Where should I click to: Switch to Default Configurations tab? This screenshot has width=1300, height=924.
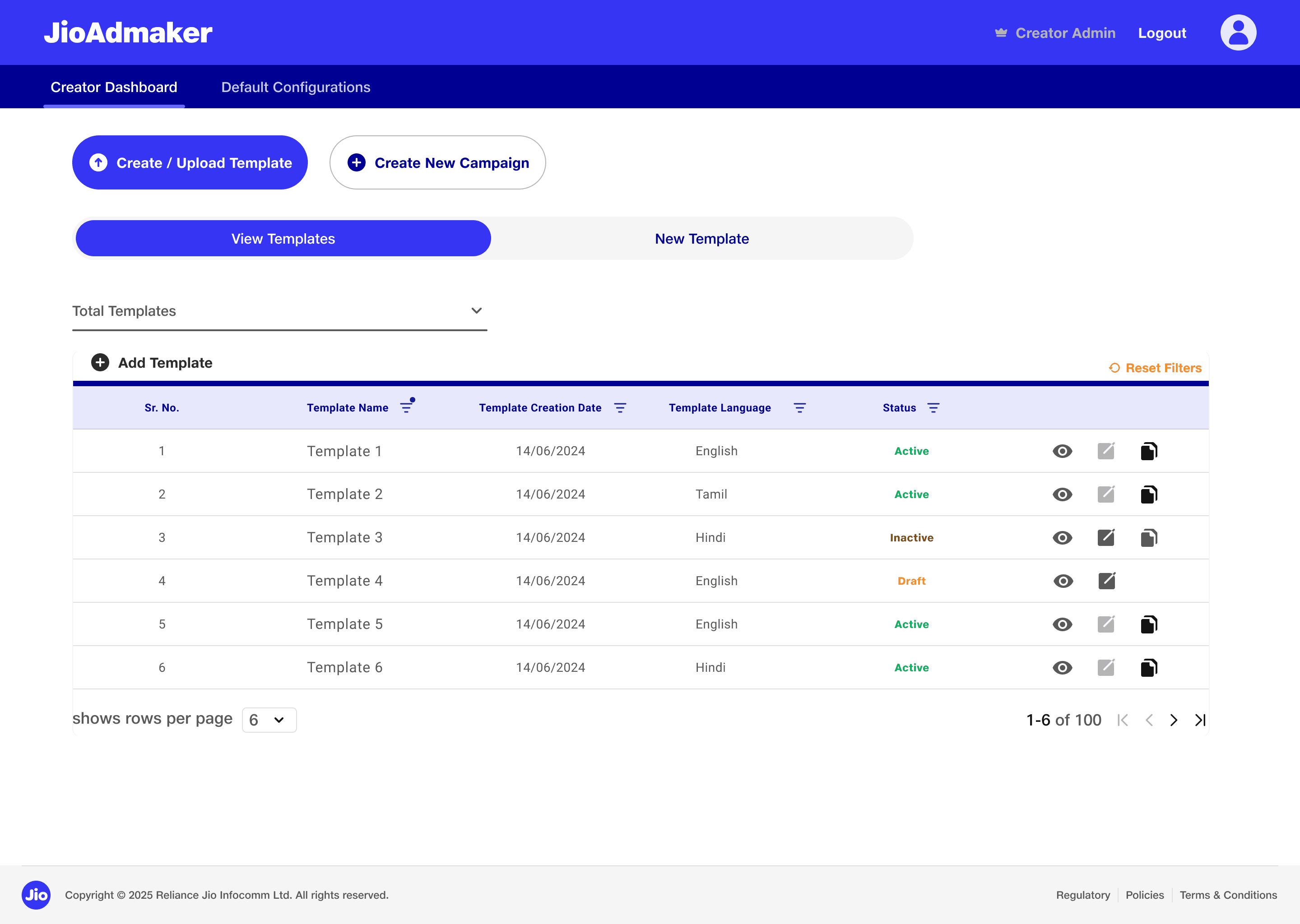[x=295, y=87]
